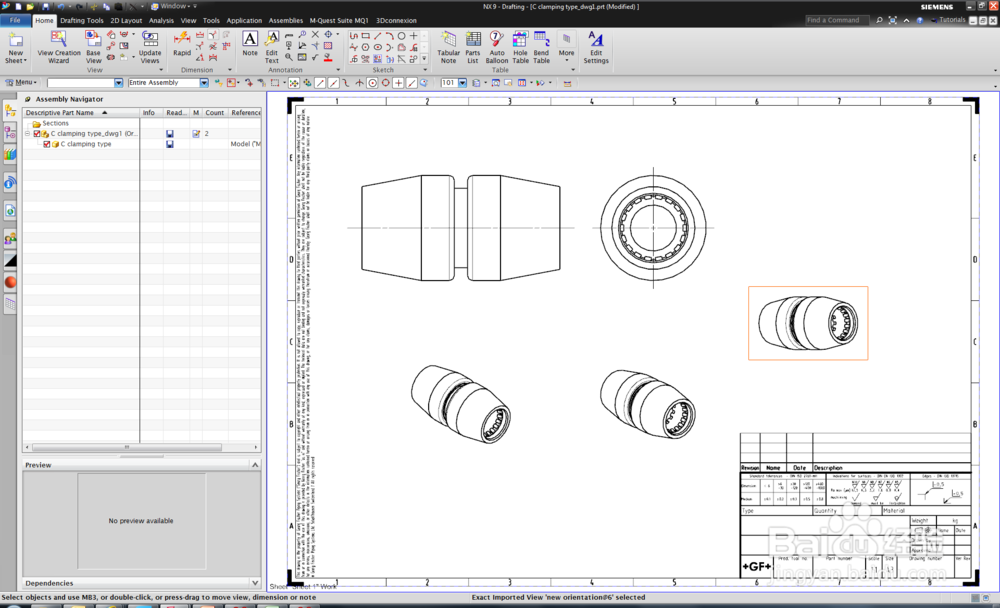Toggle the end point snap option

(320, 83)
